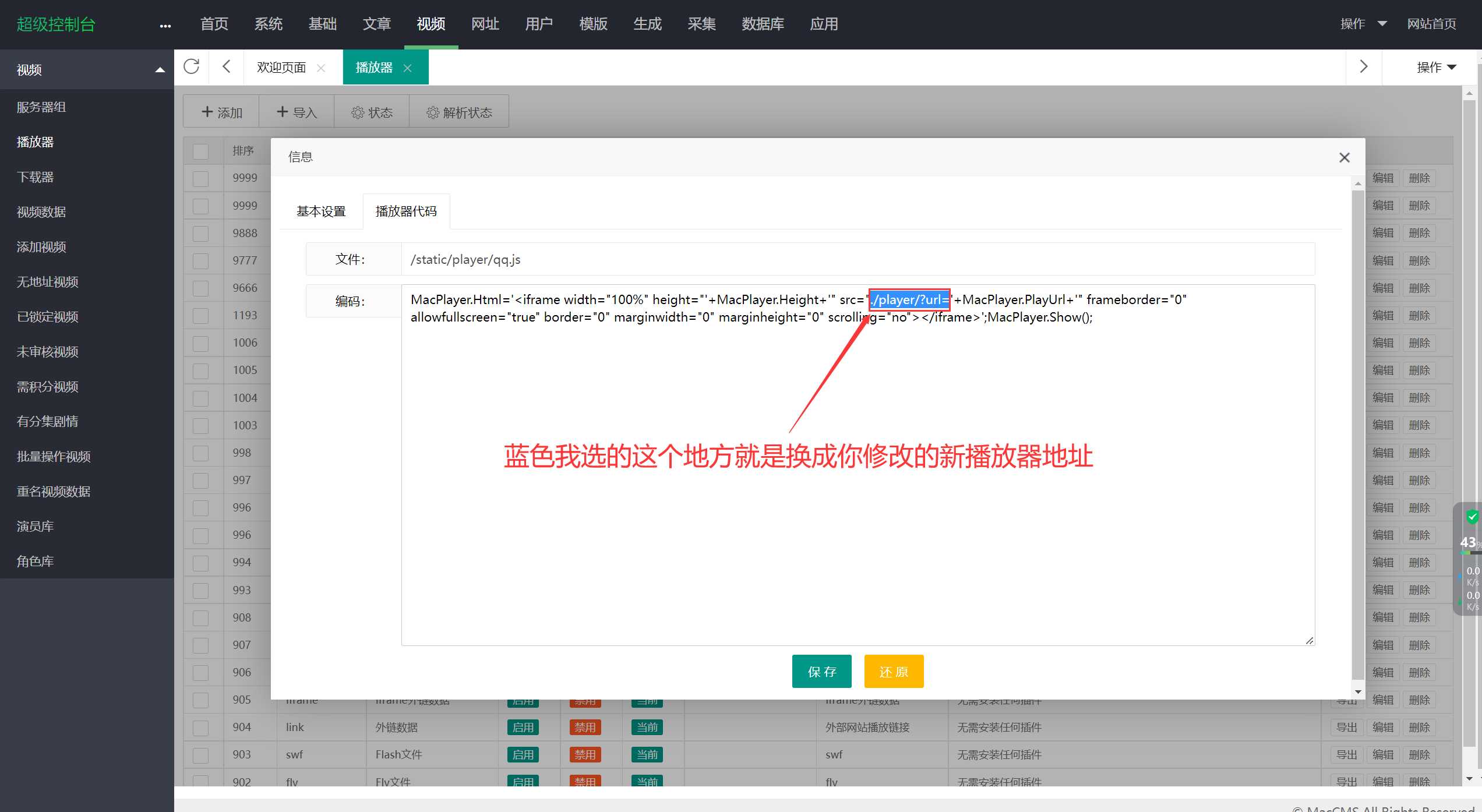Switch to the 欢迎页面 tab
1482x812 pixels.
point(281,68)
